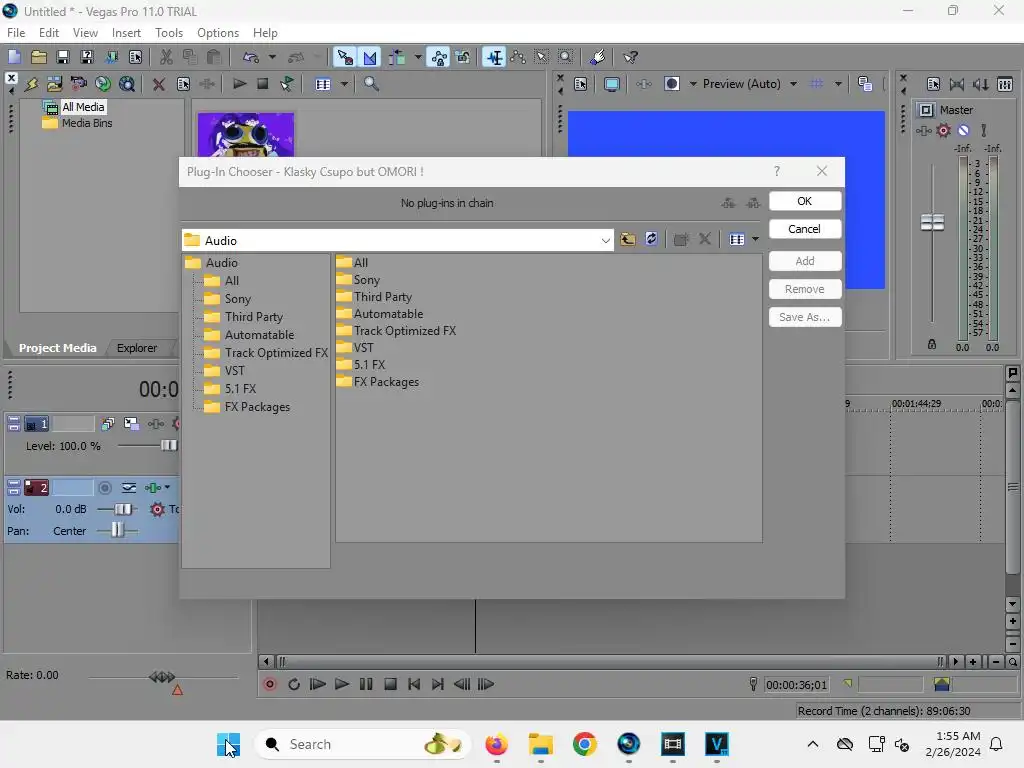Open Track Optimized FX folder in list
The height and width of the screenshot is (768, 1024).
click(404, 331)
